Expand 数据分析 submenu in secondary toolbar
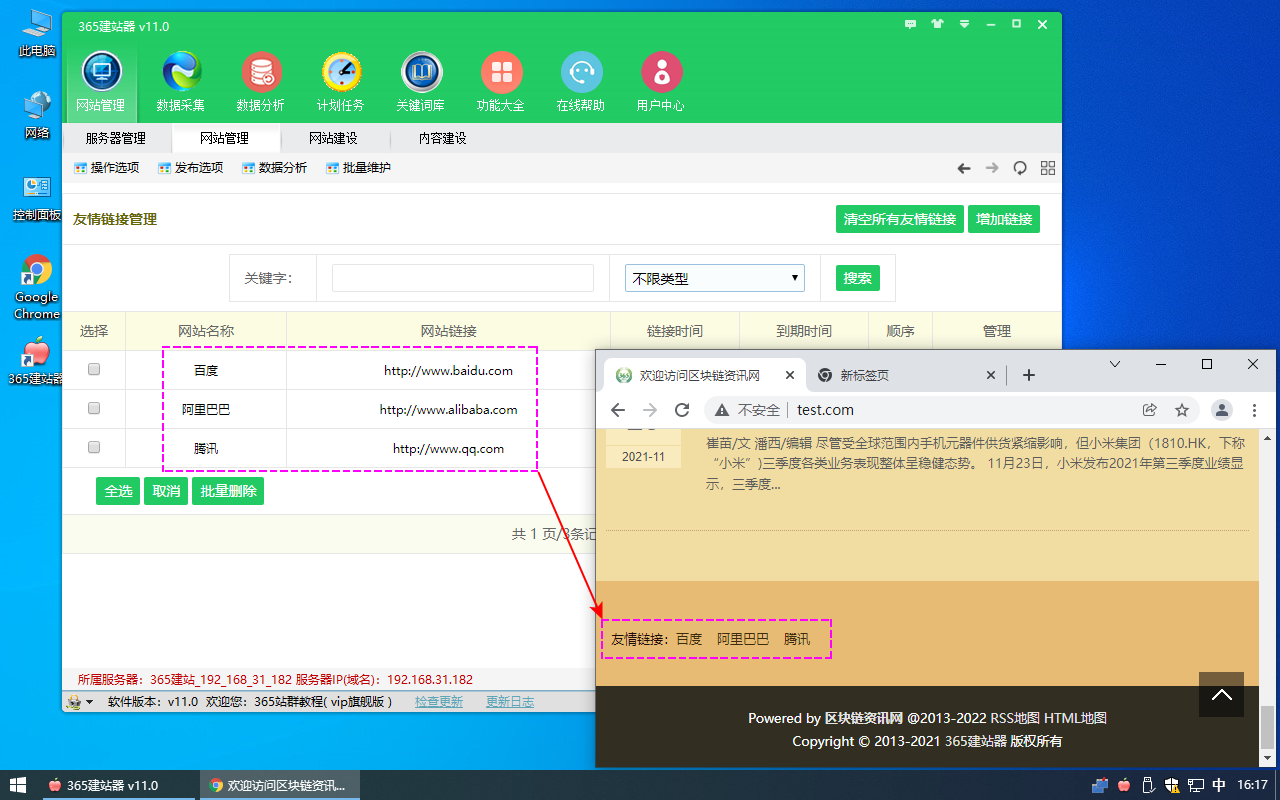The image size is (1280, 800). 275,168
